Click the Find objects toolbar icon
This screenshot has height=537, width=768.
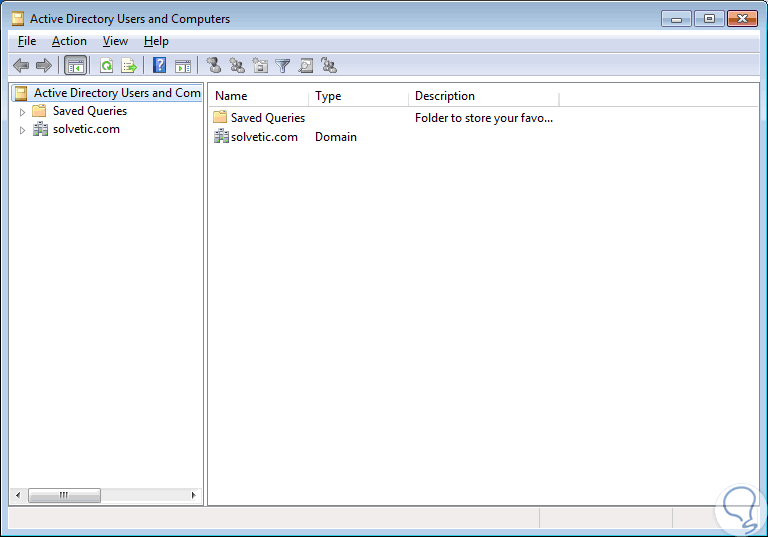click(x=306, y=65)
